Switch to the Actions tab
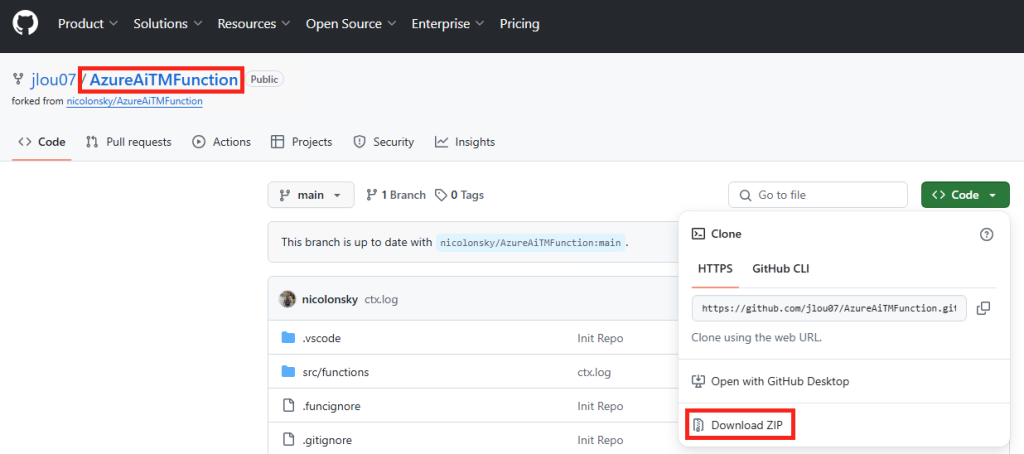The image size is (1024, 454). coord(221,142)
